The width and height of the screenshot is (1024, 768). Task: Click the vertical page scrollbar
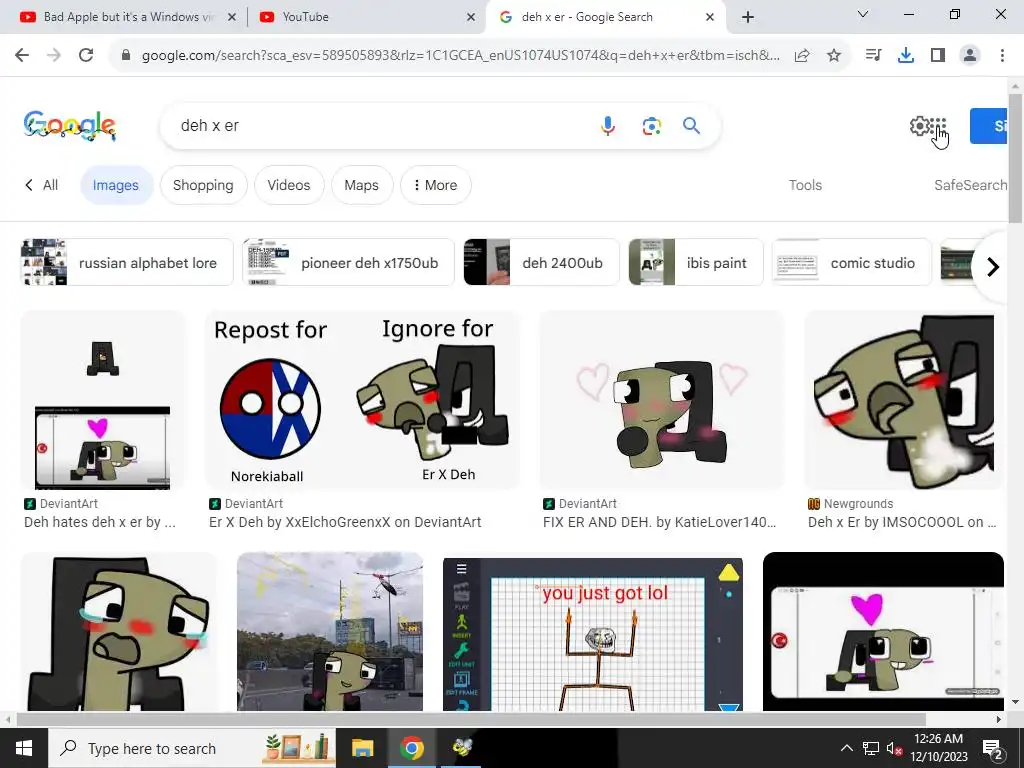1016,157
